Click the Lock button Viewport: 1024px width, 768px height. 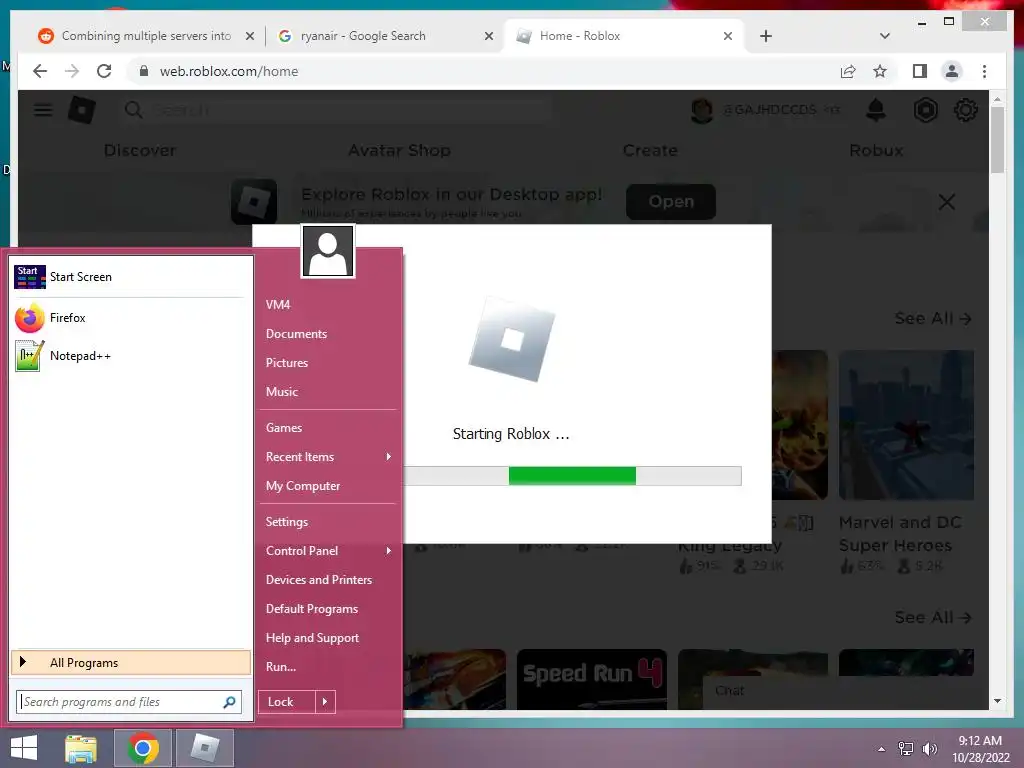point(287,702)
